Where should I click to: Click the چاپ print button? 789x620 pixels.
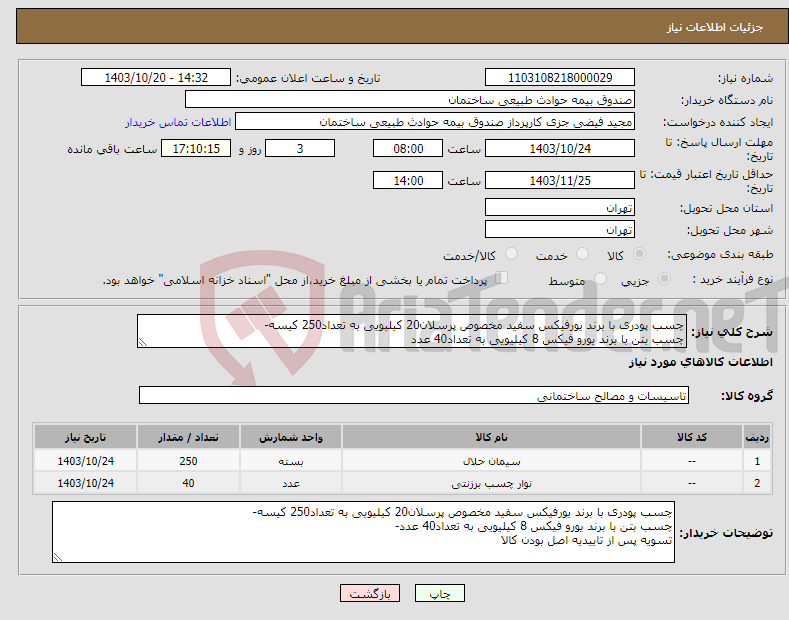440,594
